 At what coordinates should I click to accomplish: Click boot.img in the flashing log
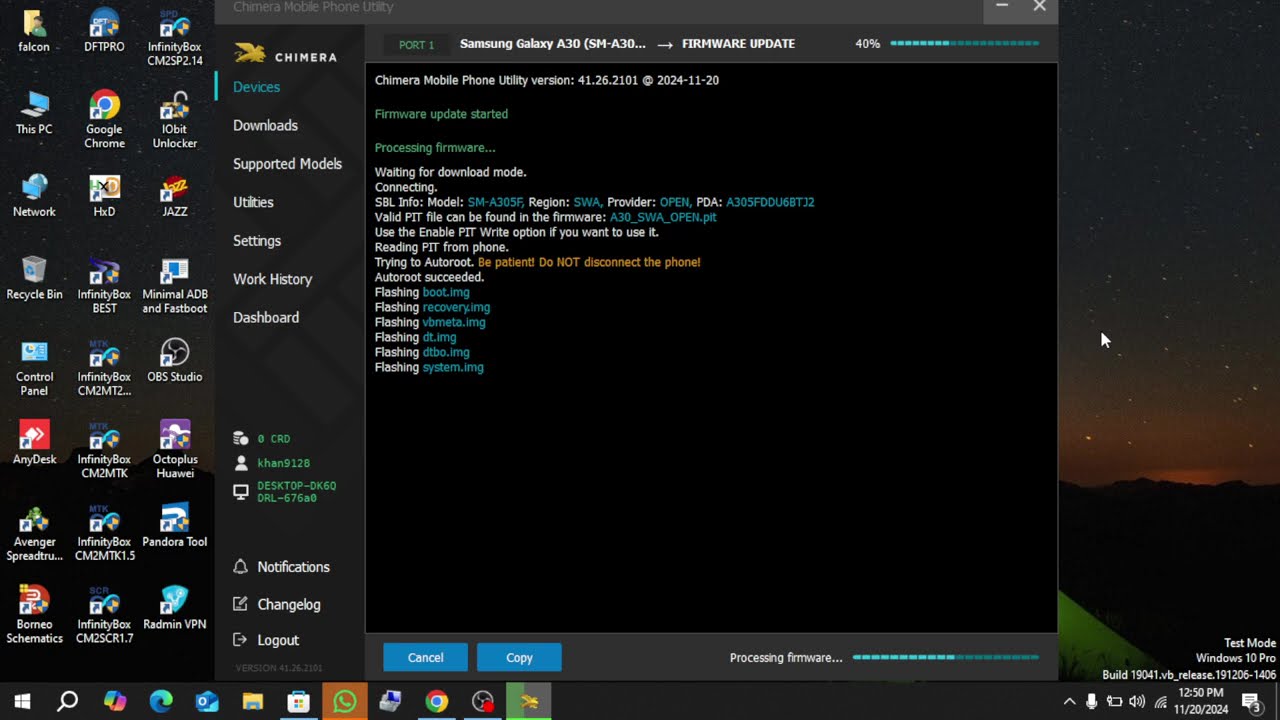[x=446, y=292]
